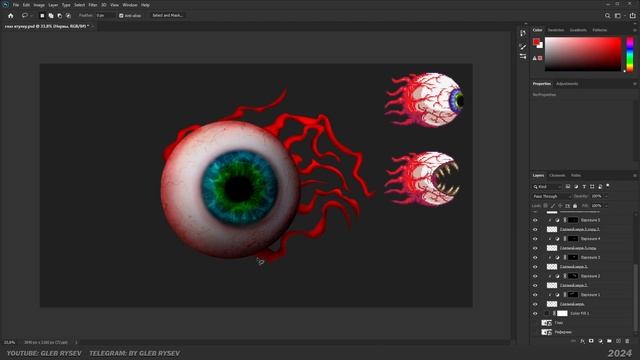Screen dimensions: 640x360
Task: Open the Pass Through blend mode dropdown
Action: pyautogui.click(x=551, y=196)
